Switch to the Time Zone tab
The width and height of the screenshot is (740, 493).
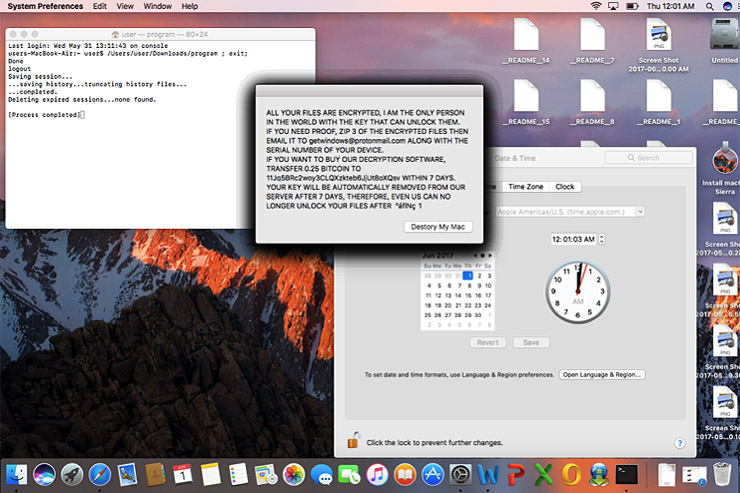point(526,187)
